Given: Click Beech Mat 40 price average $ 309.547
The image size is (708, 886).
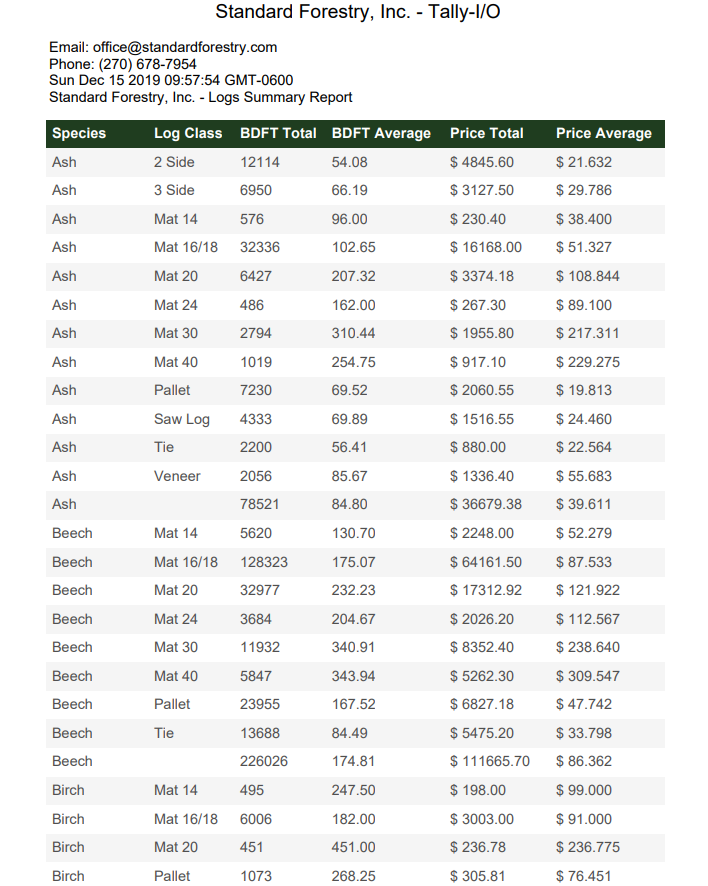Looking at the screenshot, I should [588, 676].
